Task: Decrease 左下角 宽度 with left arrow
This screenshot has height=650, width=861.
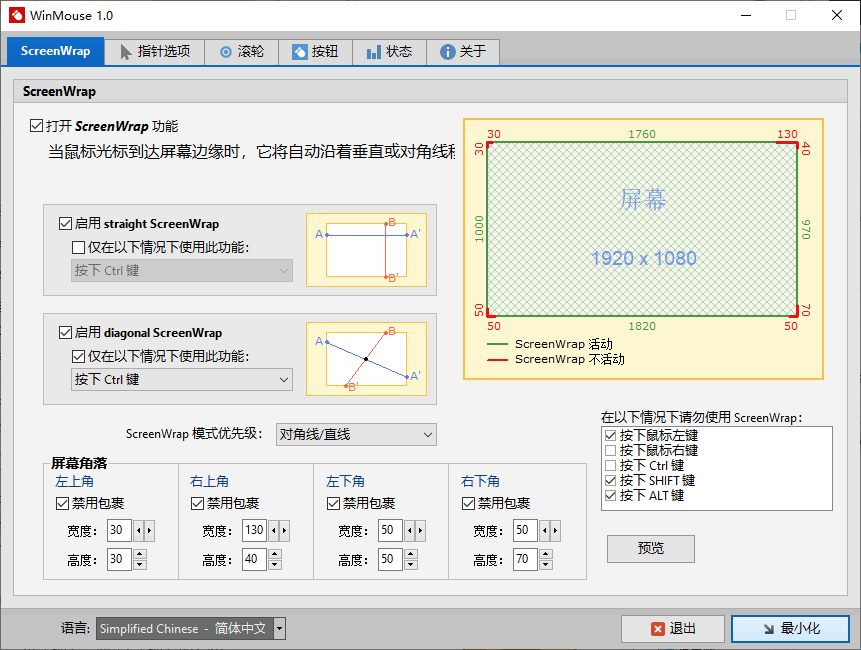Action: pos(409,530)
